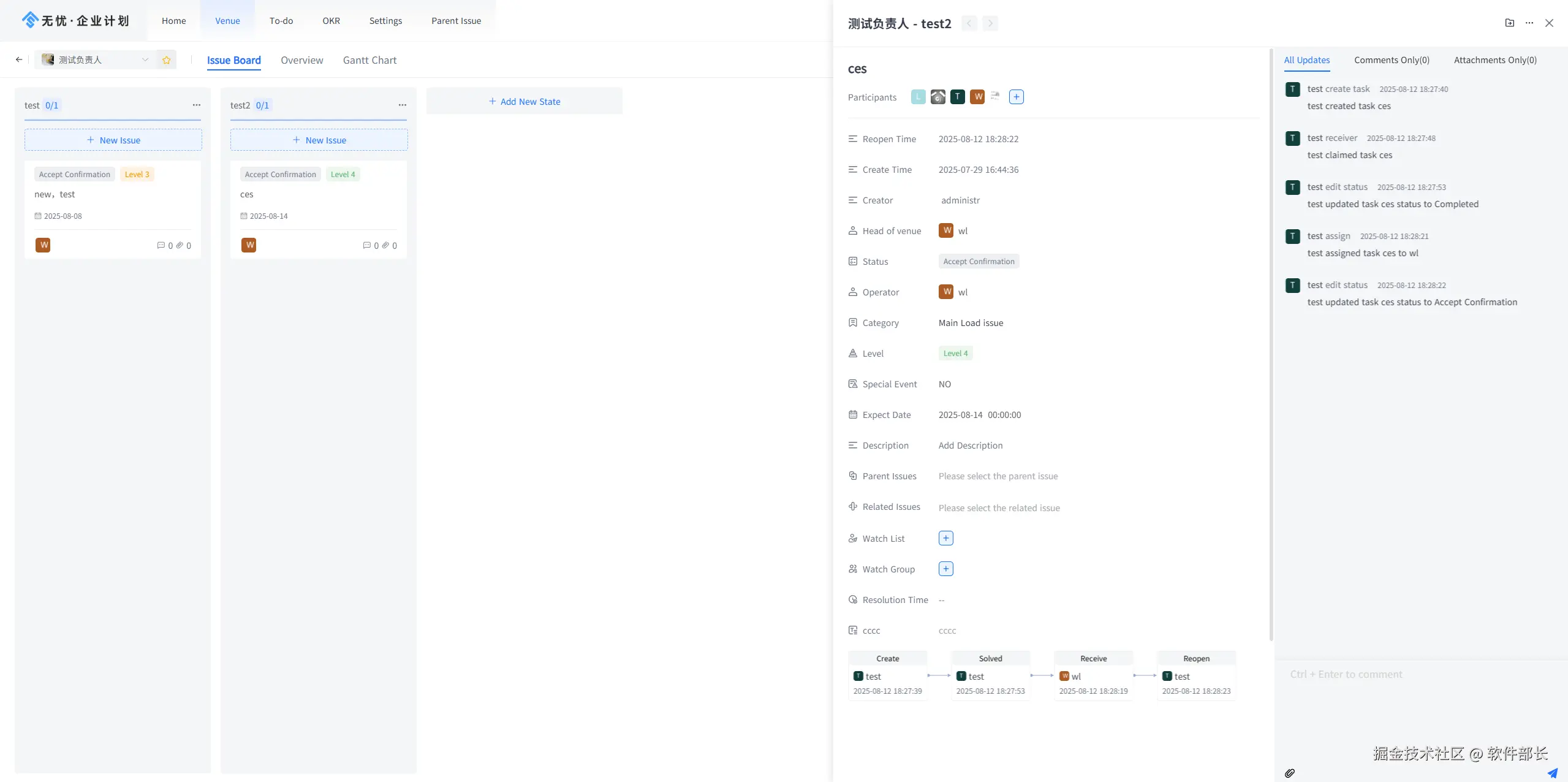Screen dimensions: 1568x782
Task: Click the move-to-folder icon in panel header
Action: [x=1509, y=23]
